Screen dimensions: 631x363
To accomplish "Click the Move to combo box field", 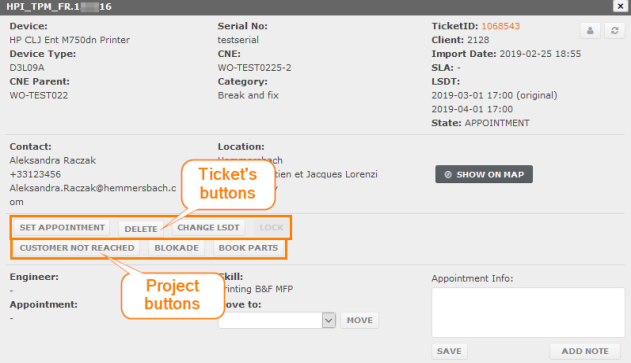I will pos(277,320).
